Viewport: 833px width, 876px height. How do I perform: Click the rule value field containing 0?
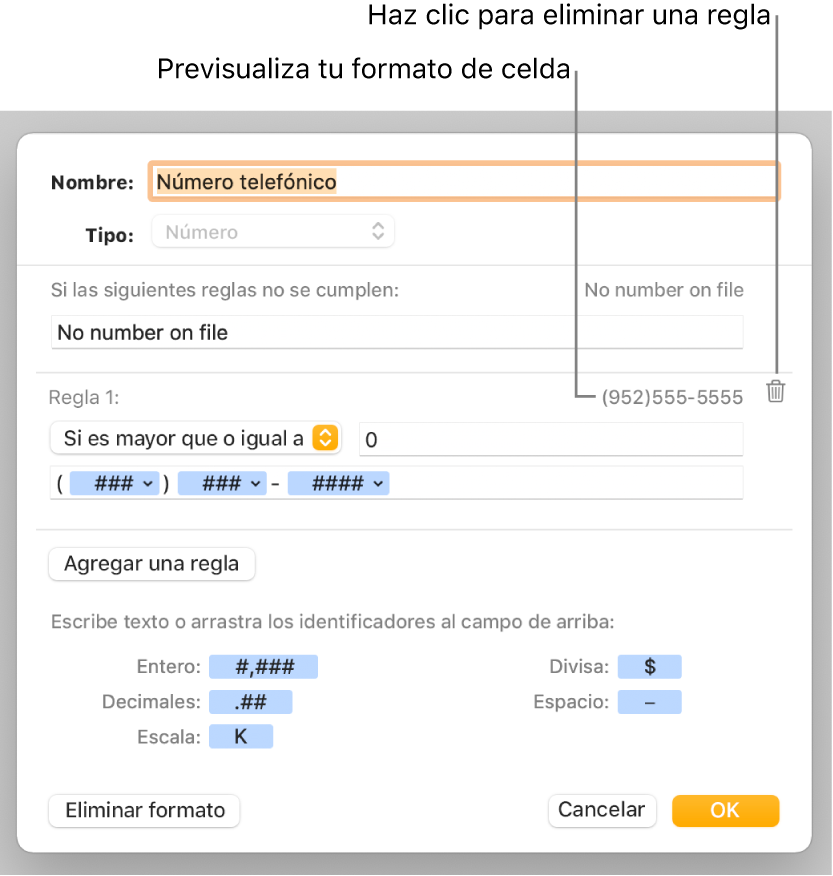tap(550, 438)
